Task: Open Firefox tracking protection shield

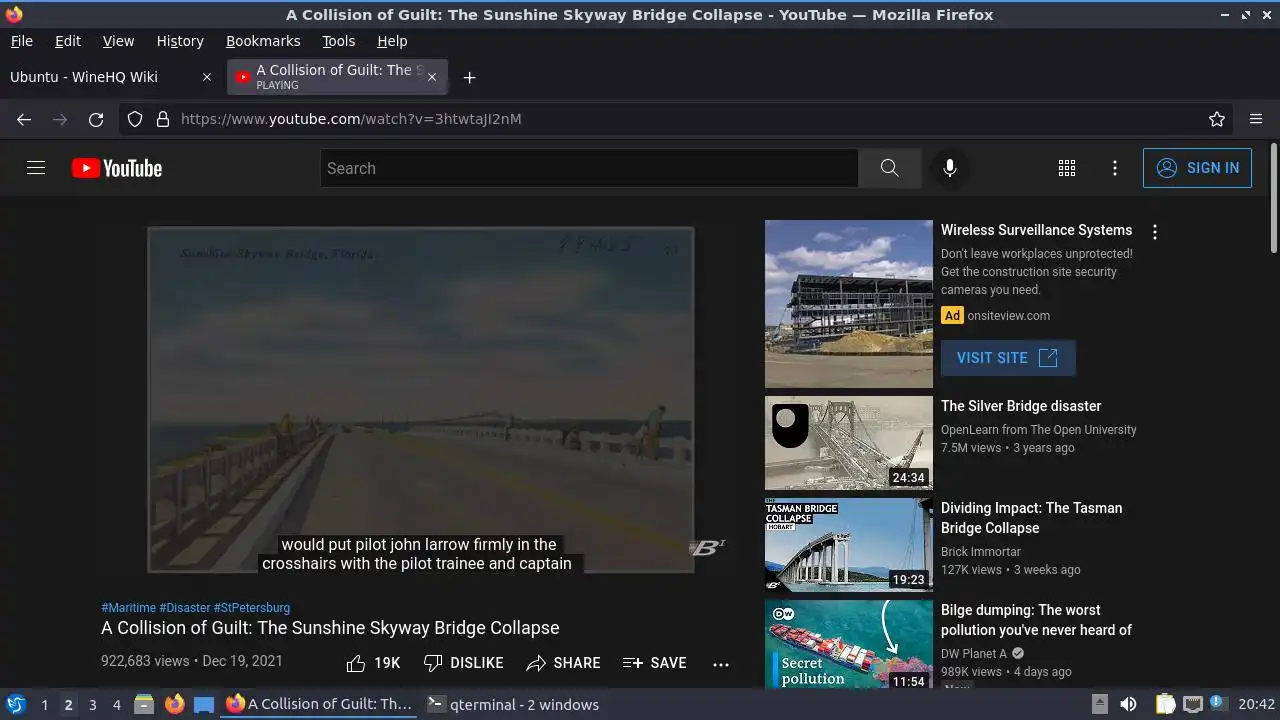Action: point(135,119)
